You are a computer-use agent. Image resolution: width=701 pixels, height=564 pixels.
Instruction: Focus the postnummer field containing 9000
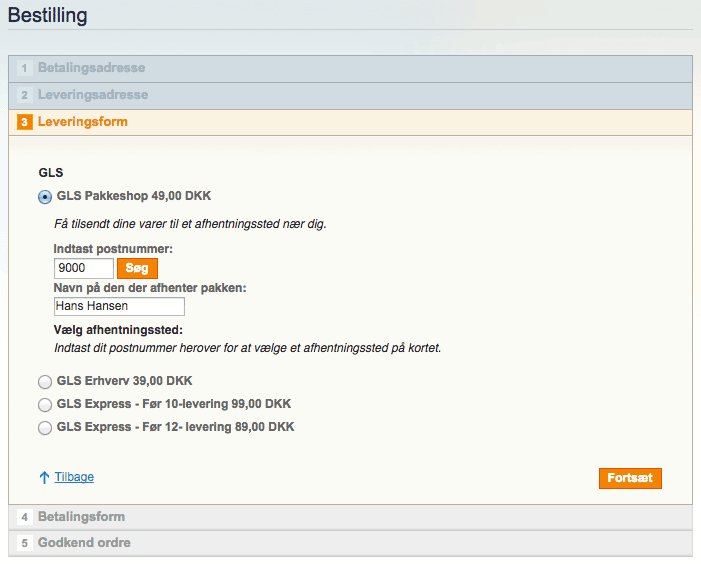tap(83, 268)
